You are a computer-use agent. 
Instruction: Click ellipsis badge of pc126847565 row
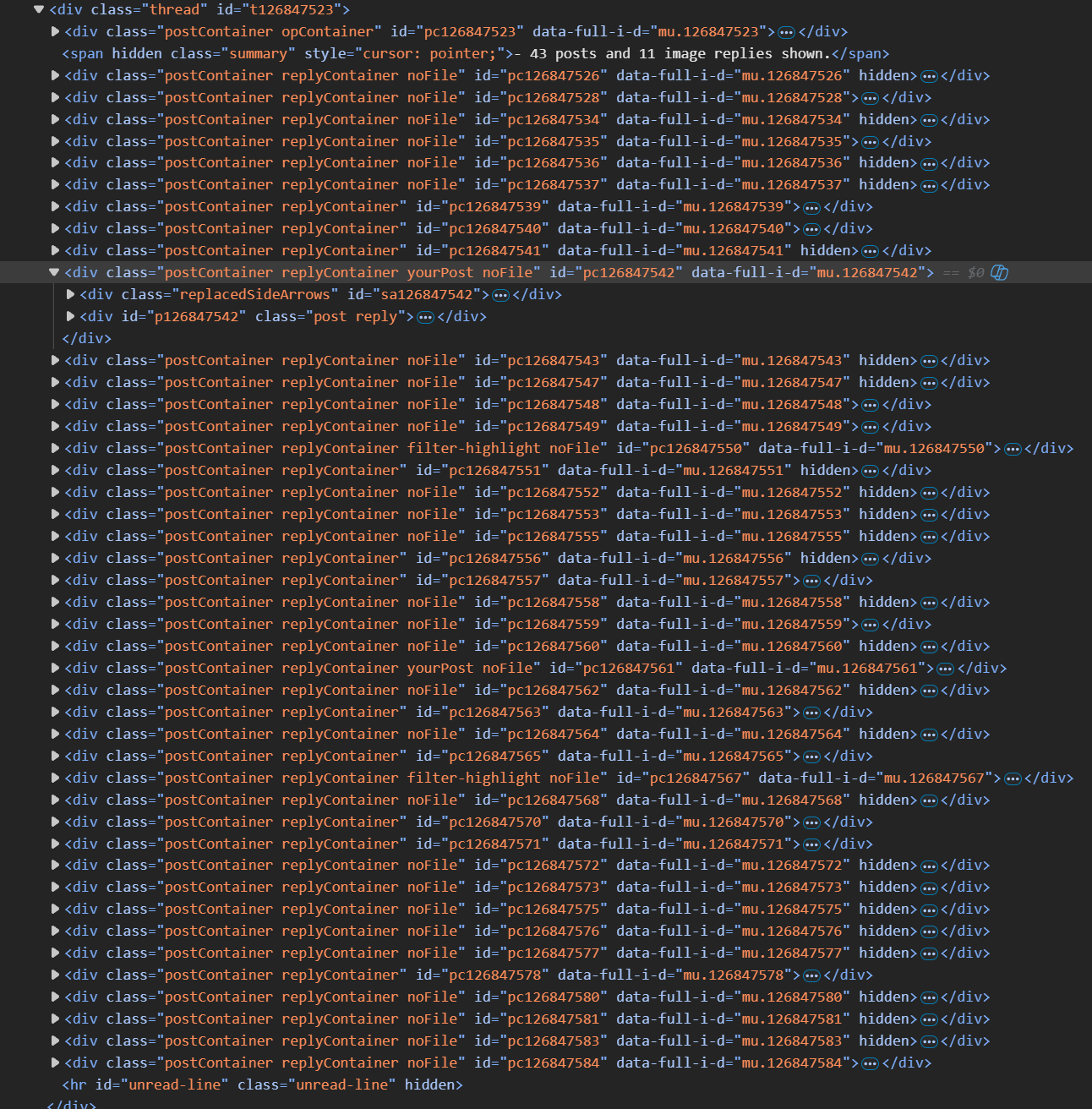click(x=811, y=757)
